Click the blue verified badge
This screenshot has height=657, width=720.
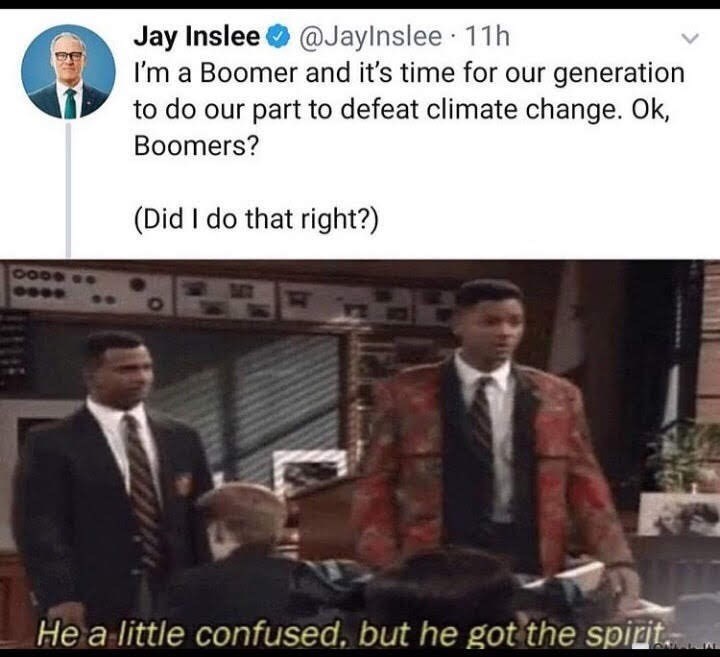[x=280, y=36]
